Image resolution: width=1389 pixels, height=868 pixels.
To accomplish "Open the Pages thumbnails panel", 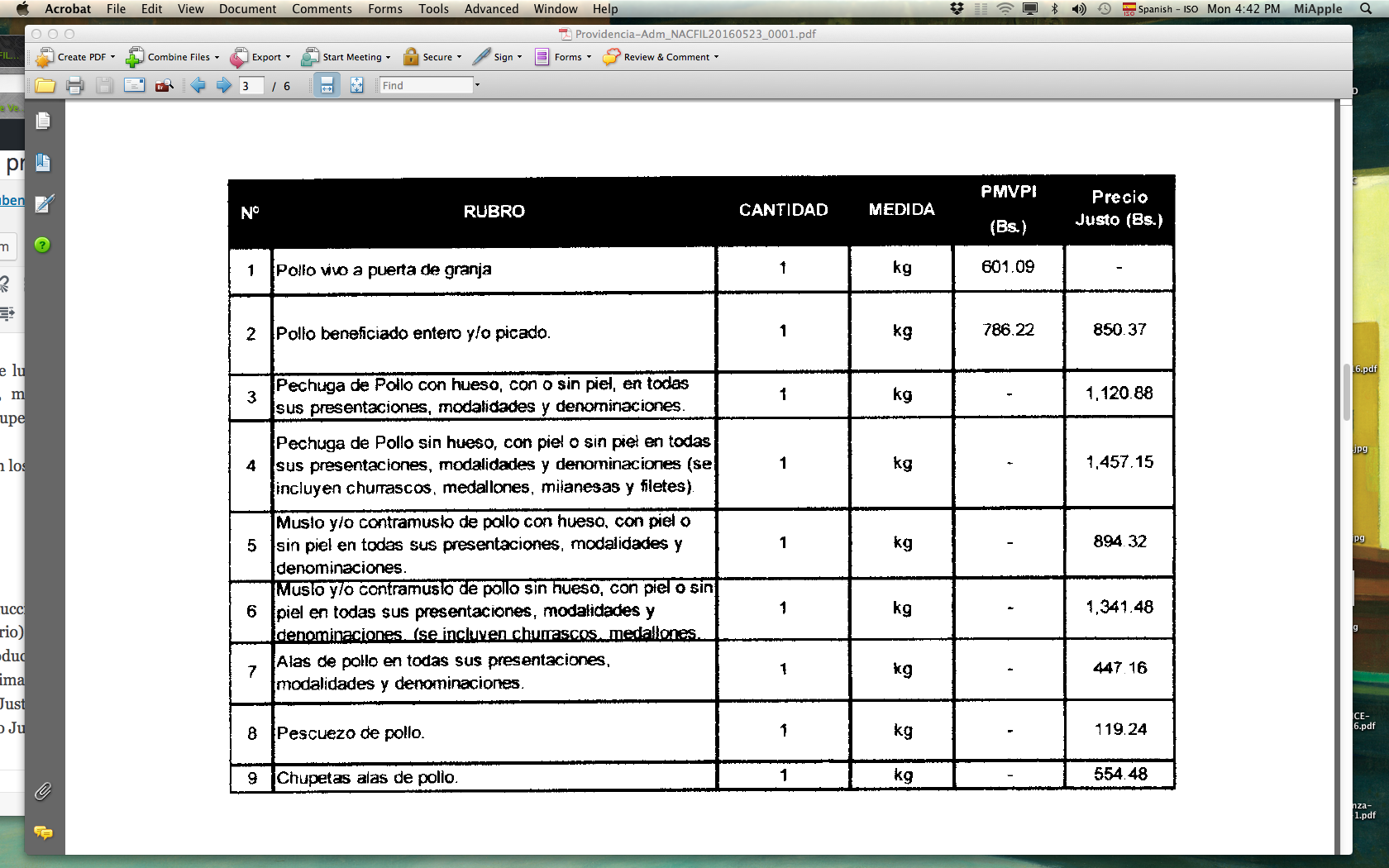I will click(43, 122).
